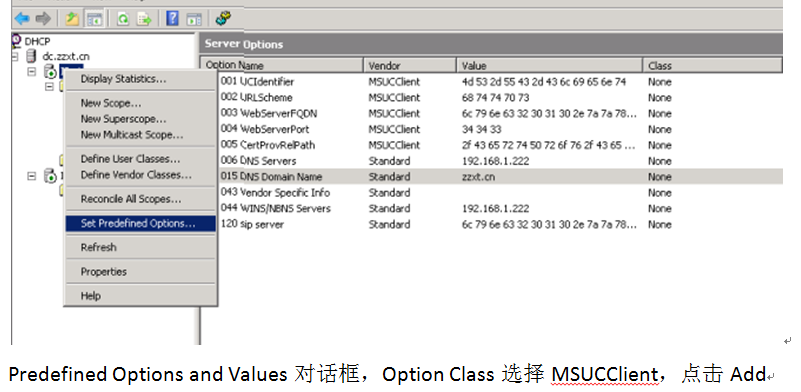
Task: Sort by the Value column header
Action: coord(550,65)
